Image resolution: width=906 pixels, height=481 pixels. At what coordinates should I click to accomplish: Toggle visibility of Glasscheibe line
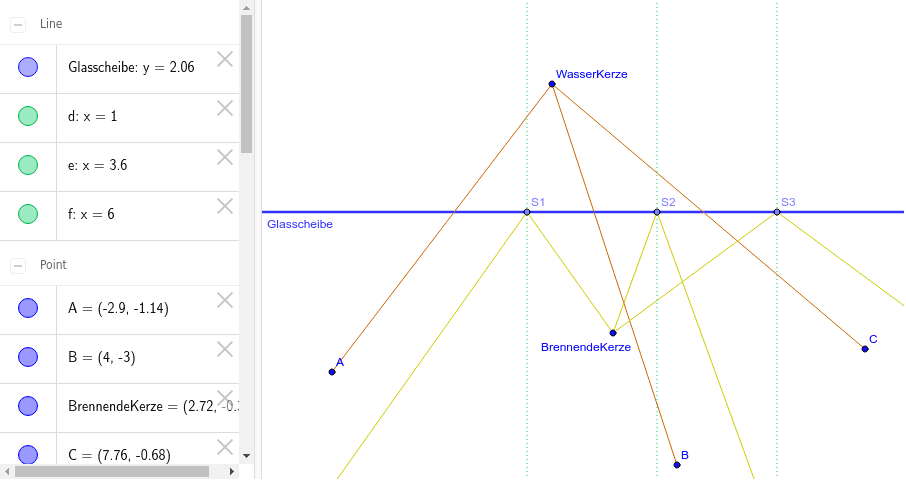click(x=28, y=67)
